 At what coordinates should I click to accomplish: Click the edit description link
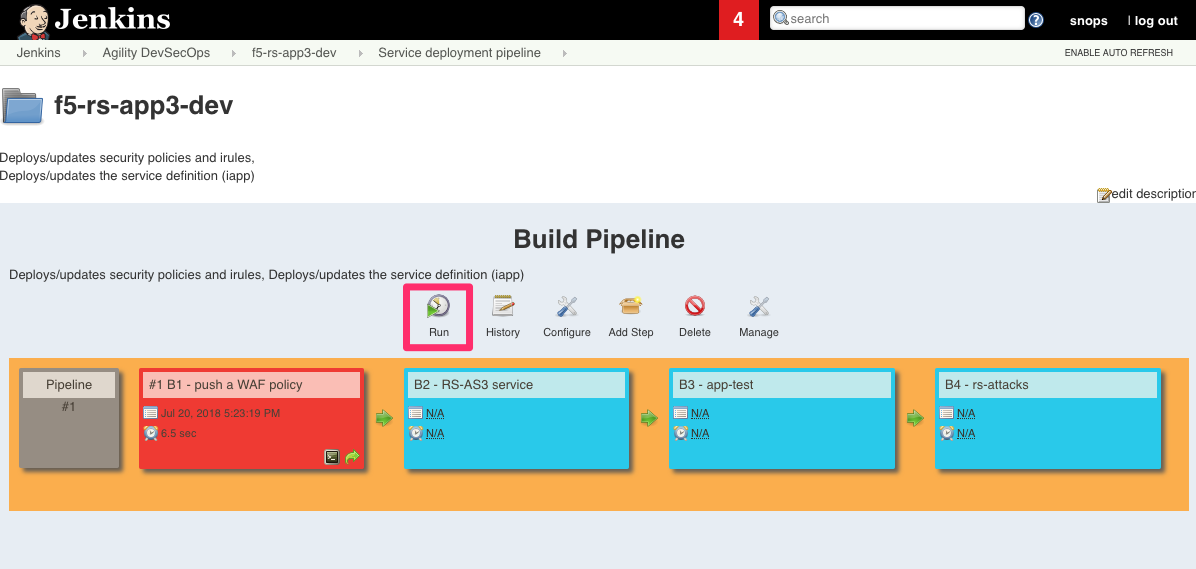(1153, 194)
